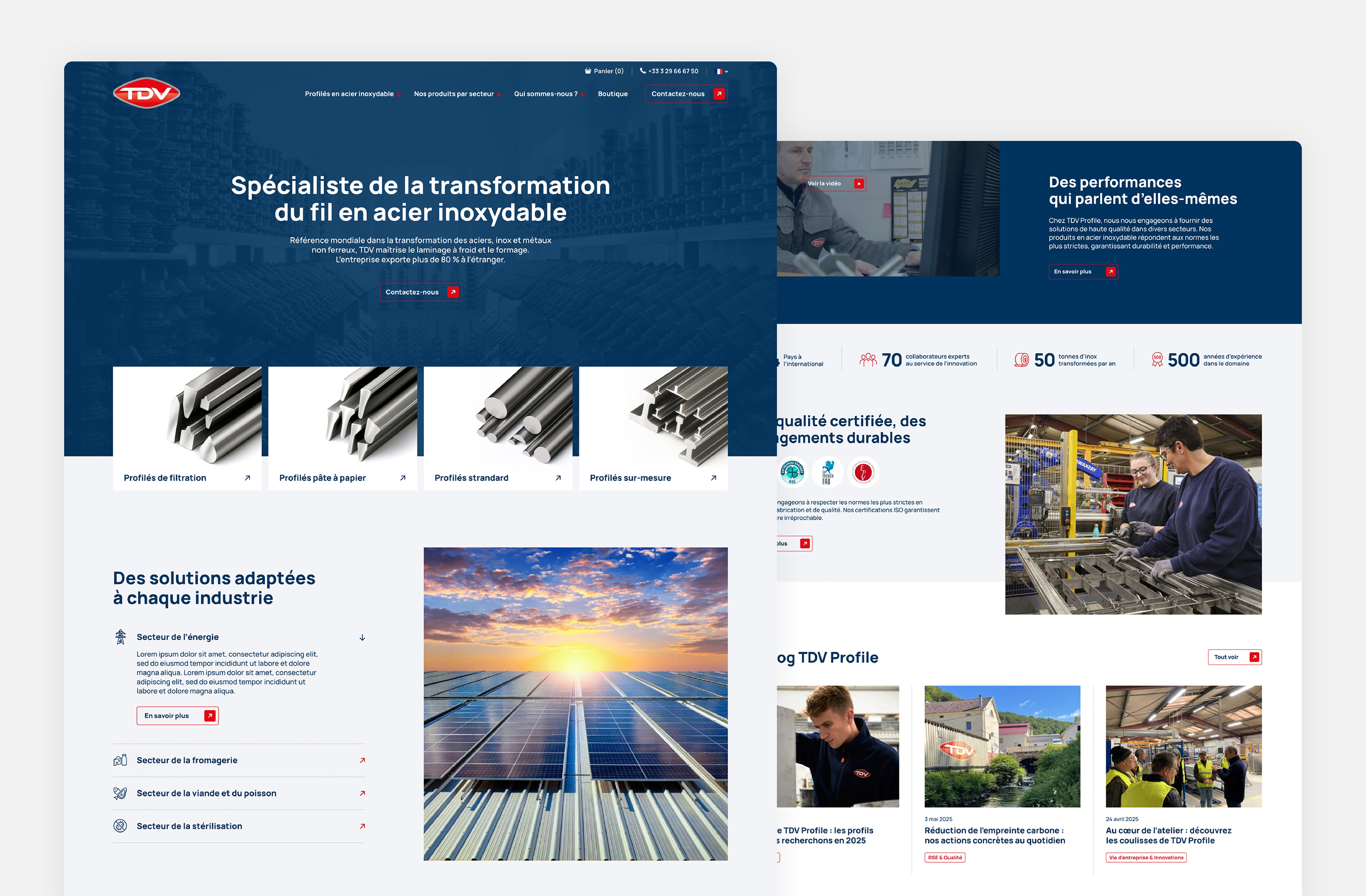Open the French flag language selector
Viewport: 1366px width, 896px height.
point(721,72)
